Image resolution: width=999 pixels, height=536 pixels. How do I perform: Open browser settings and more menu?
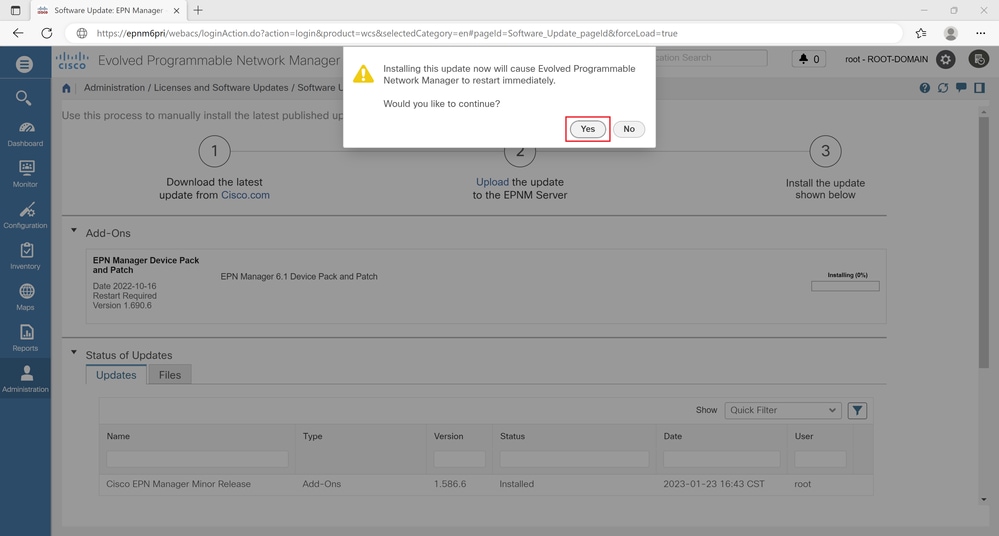[981, 33]
